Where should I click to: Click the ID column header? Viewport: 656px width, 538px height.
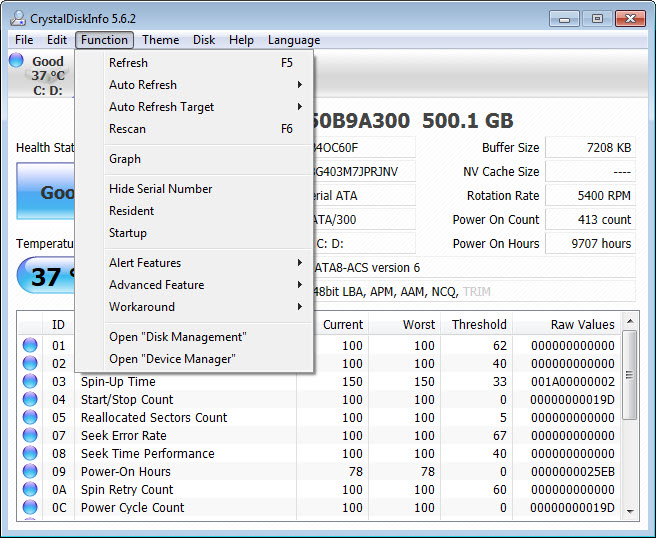point(58,324)
